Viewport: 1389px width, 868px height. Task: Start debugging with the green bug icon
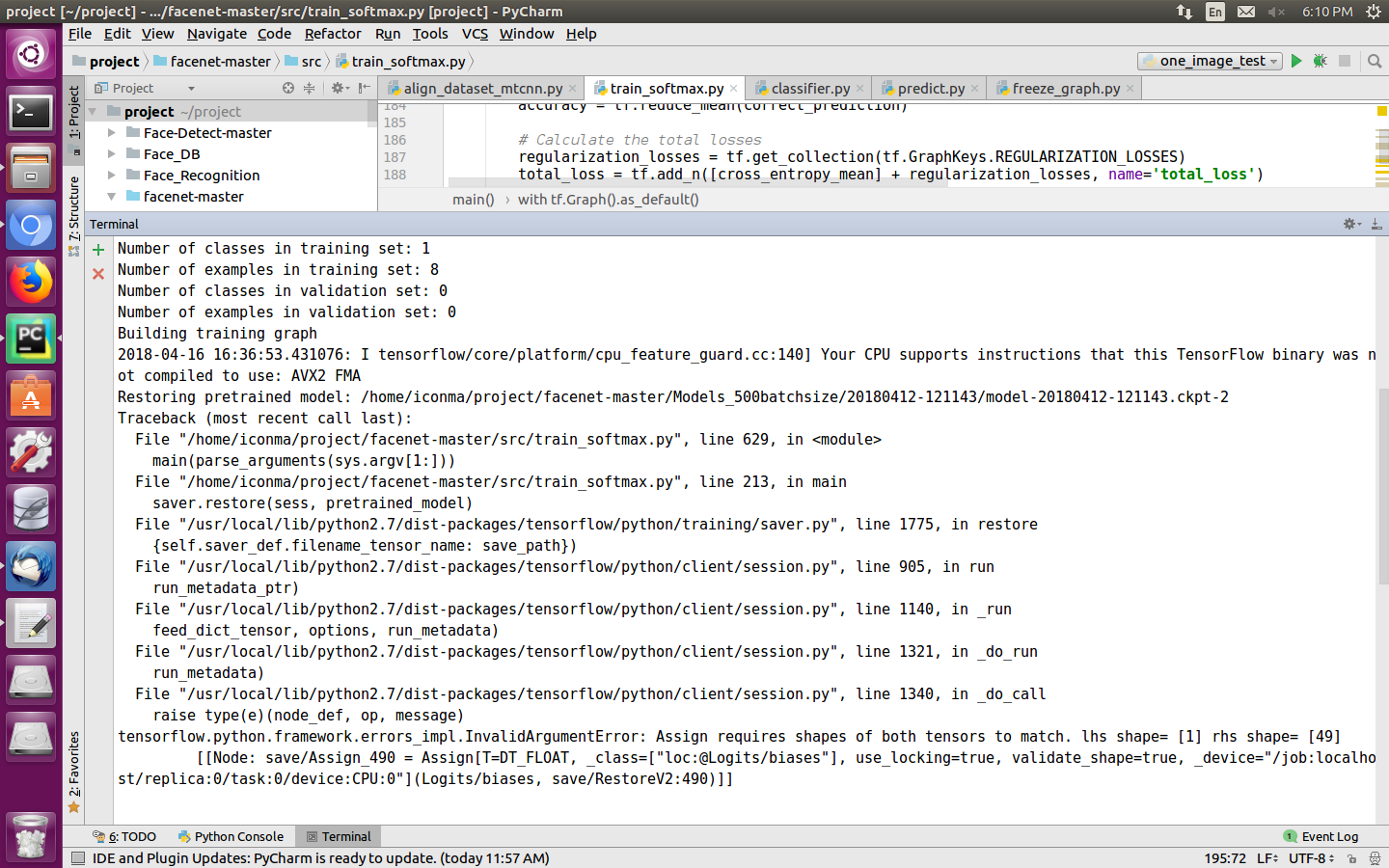point(1321,61)
